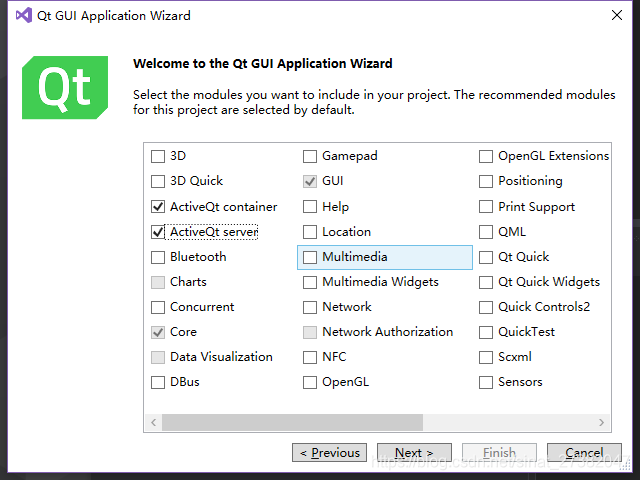This screenshot has width=640, height=480.
Task: Enable the Print Support module
Action: [x=486, y=207]
